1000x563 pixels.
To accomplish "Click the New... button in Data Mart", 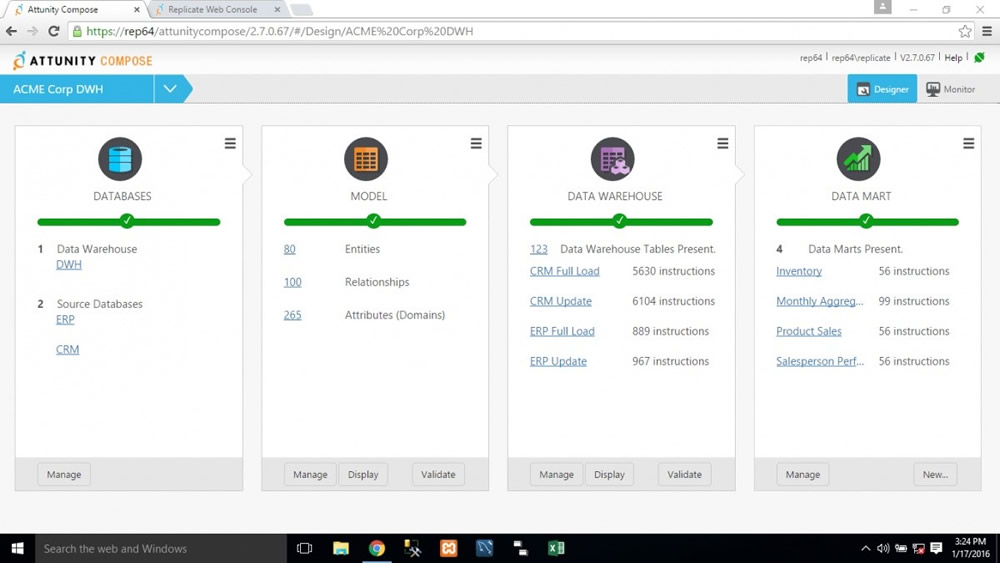I will click(x=935, y=474).
